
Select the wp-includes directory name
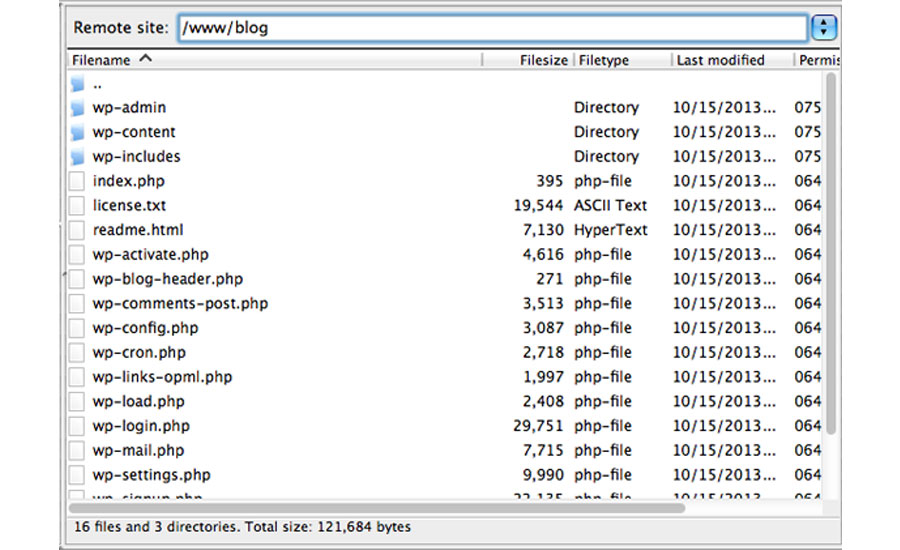tap(136, 156)
